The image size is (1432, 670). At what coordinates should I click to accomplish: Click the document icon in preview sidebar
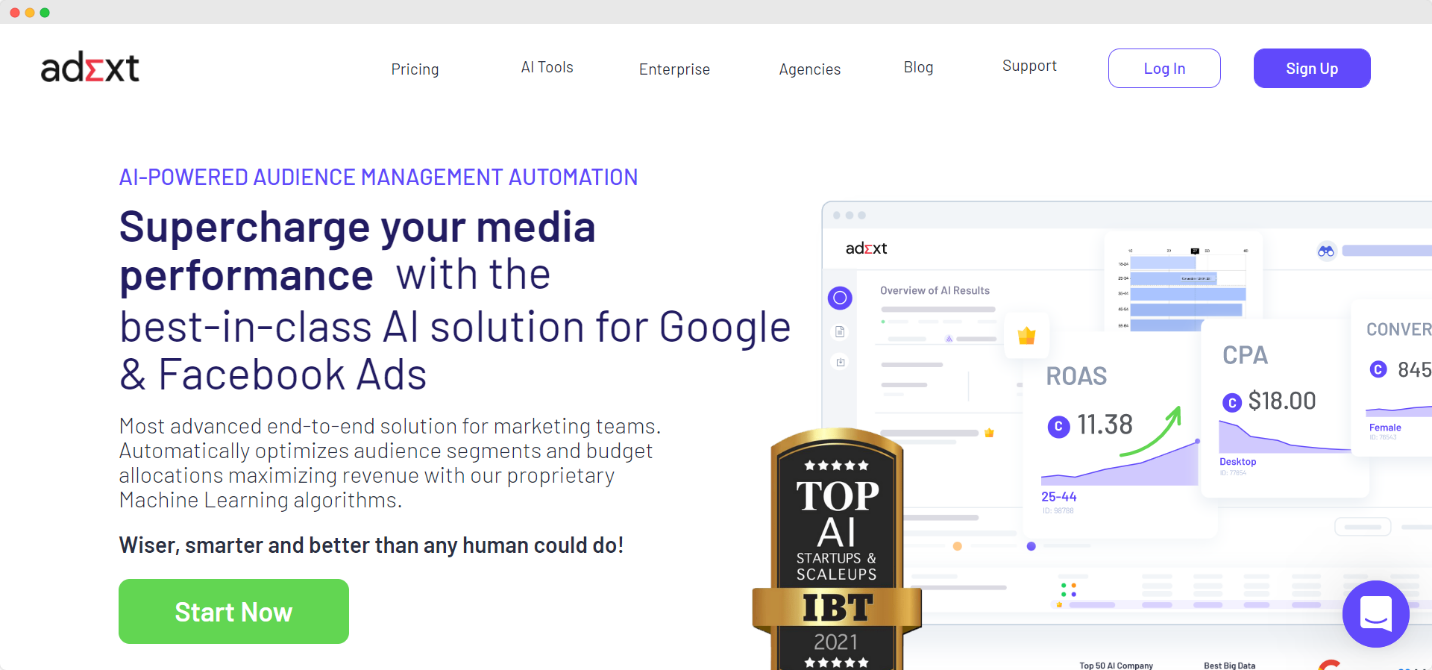click(840, 331)
